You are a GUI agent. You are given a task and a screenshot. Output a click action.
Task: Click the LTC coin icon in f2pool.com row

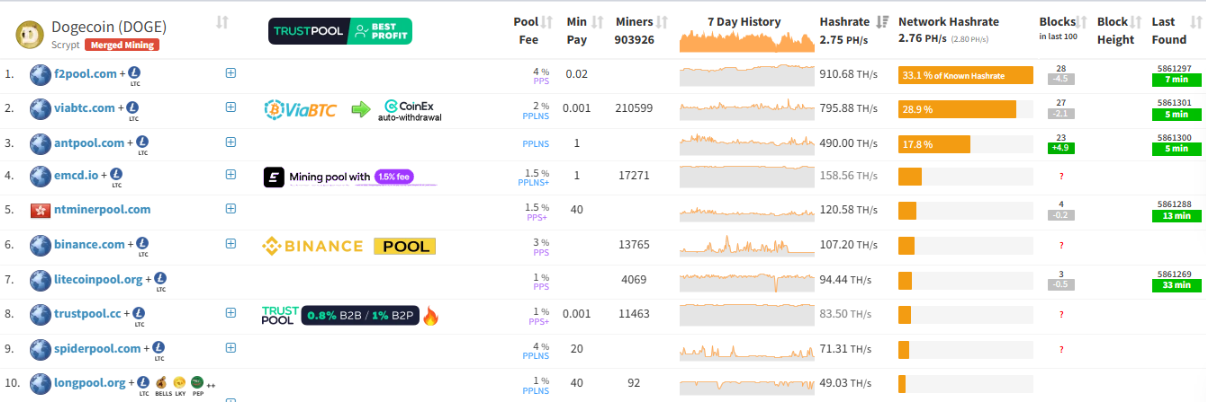[x=135, y=73]
